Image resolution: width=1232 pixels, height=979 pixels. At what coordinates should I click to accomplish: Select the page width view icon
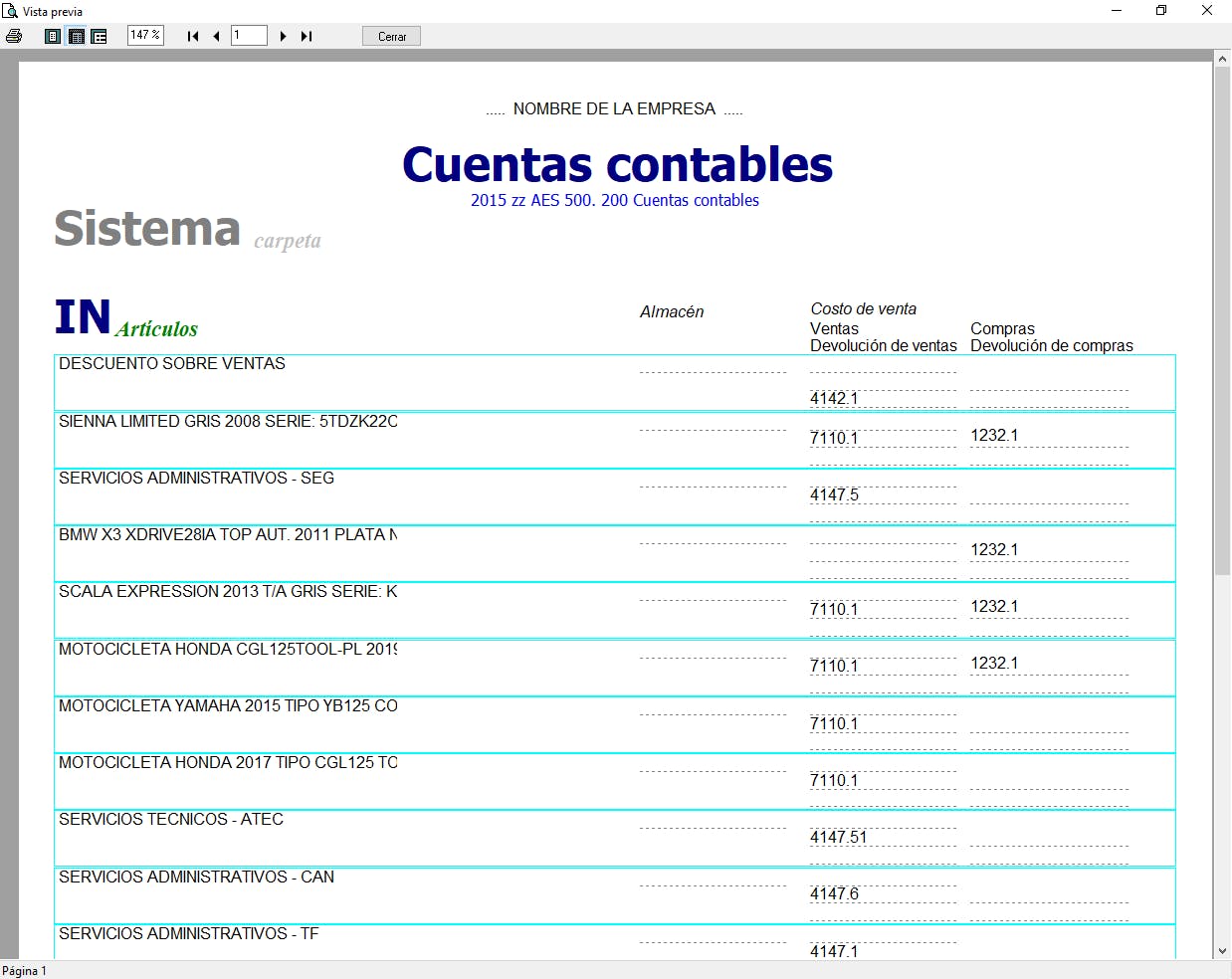coord(76,36)
